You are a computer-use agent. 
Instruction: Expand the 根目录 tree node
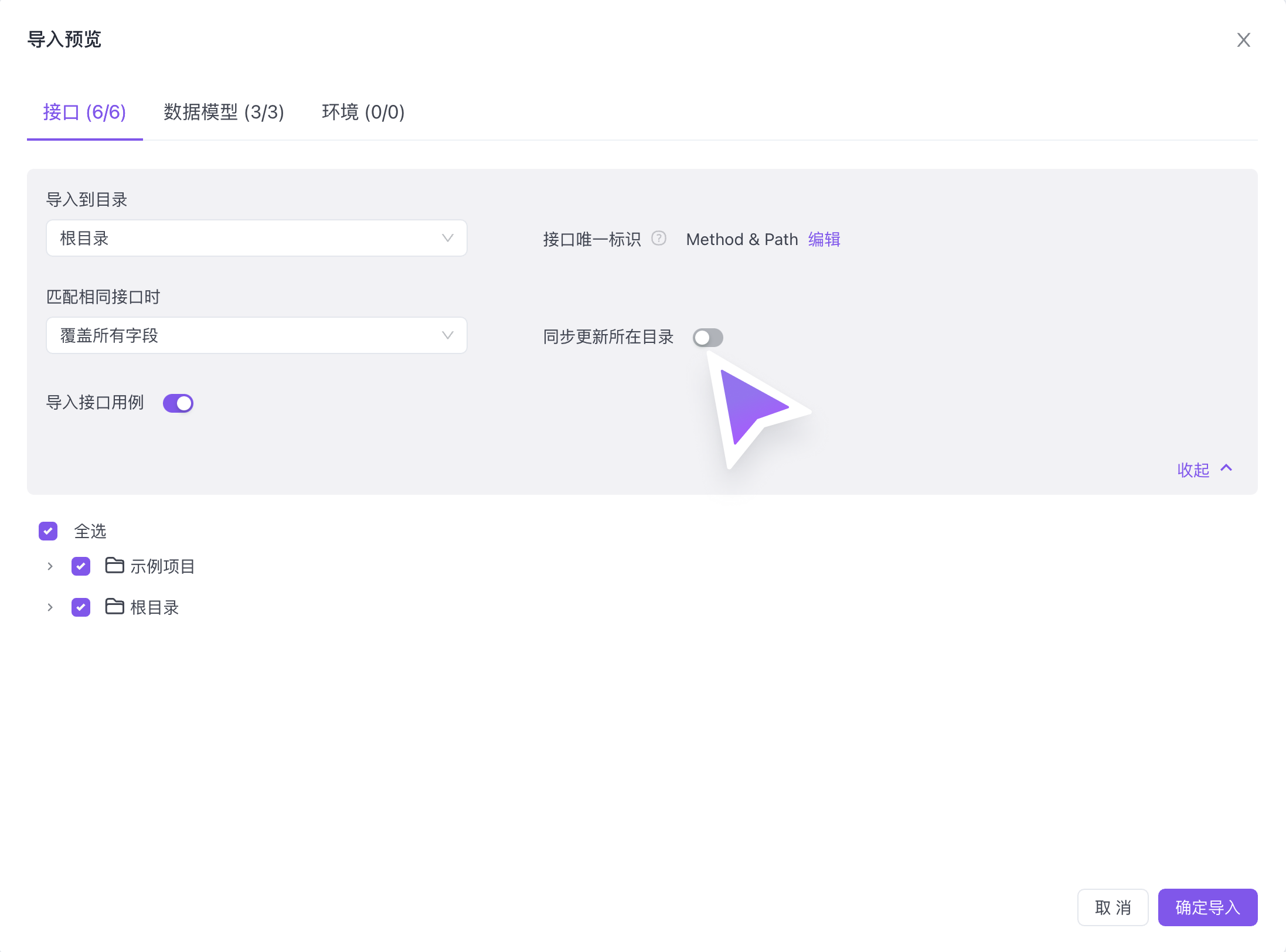point(50,607)
